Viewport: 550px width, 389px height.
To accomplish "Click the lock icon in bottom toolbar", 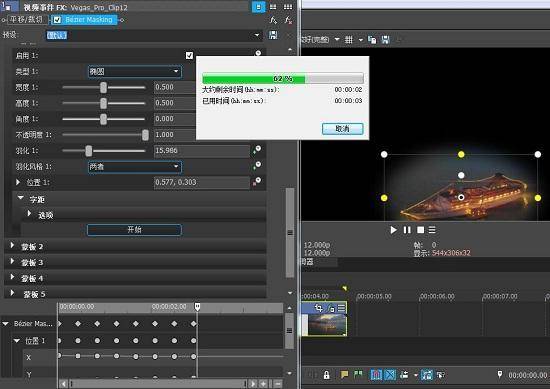I will 326,375.
